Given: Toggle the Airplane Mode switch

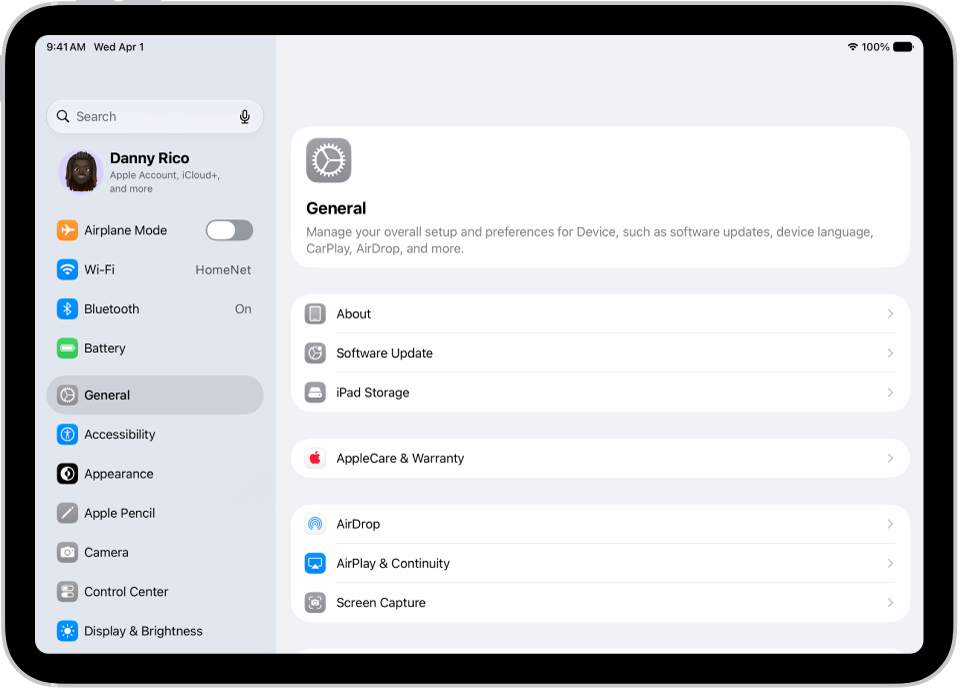Looking at the screenshot, I should click(230, 230).
